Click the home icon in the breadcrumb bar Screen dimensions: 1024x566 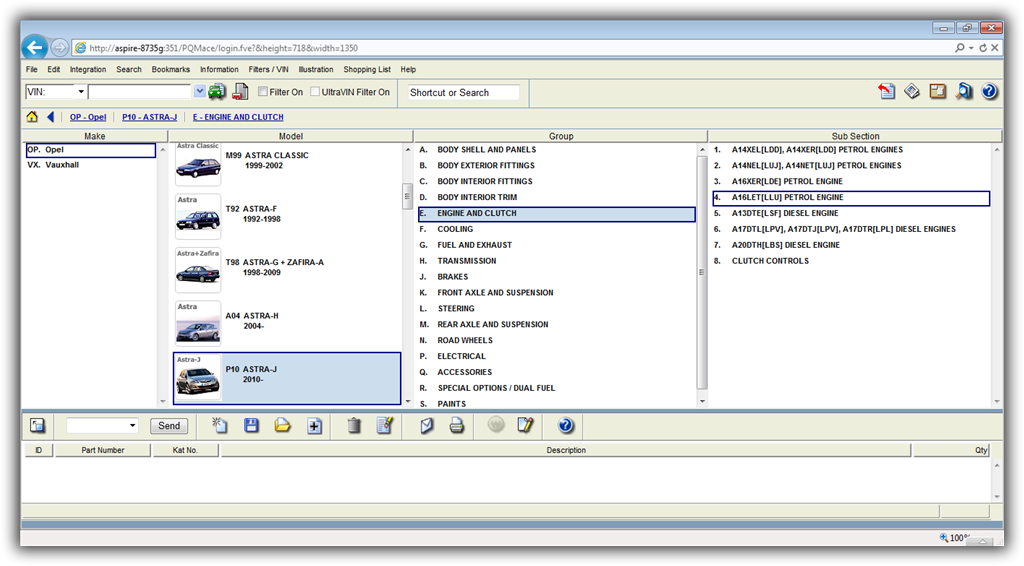coord(32,117)
